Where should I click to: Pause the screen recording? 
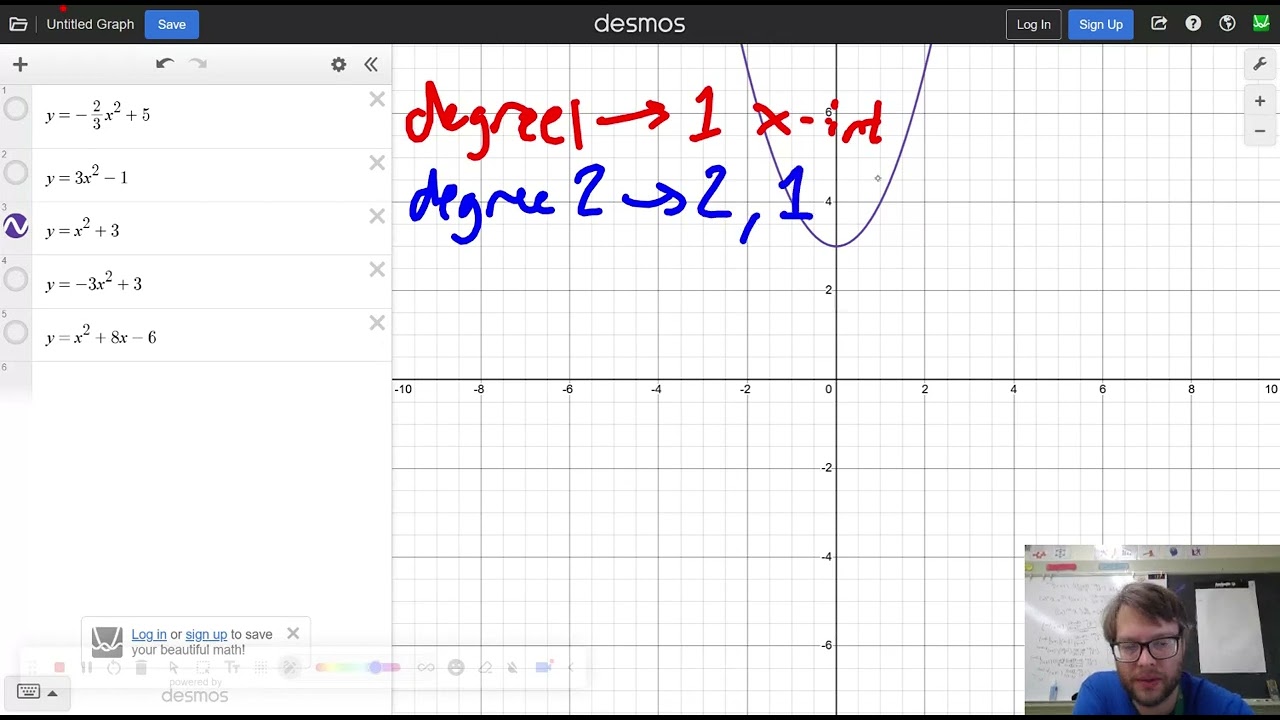pyautogui.click(x=87, y=668)
